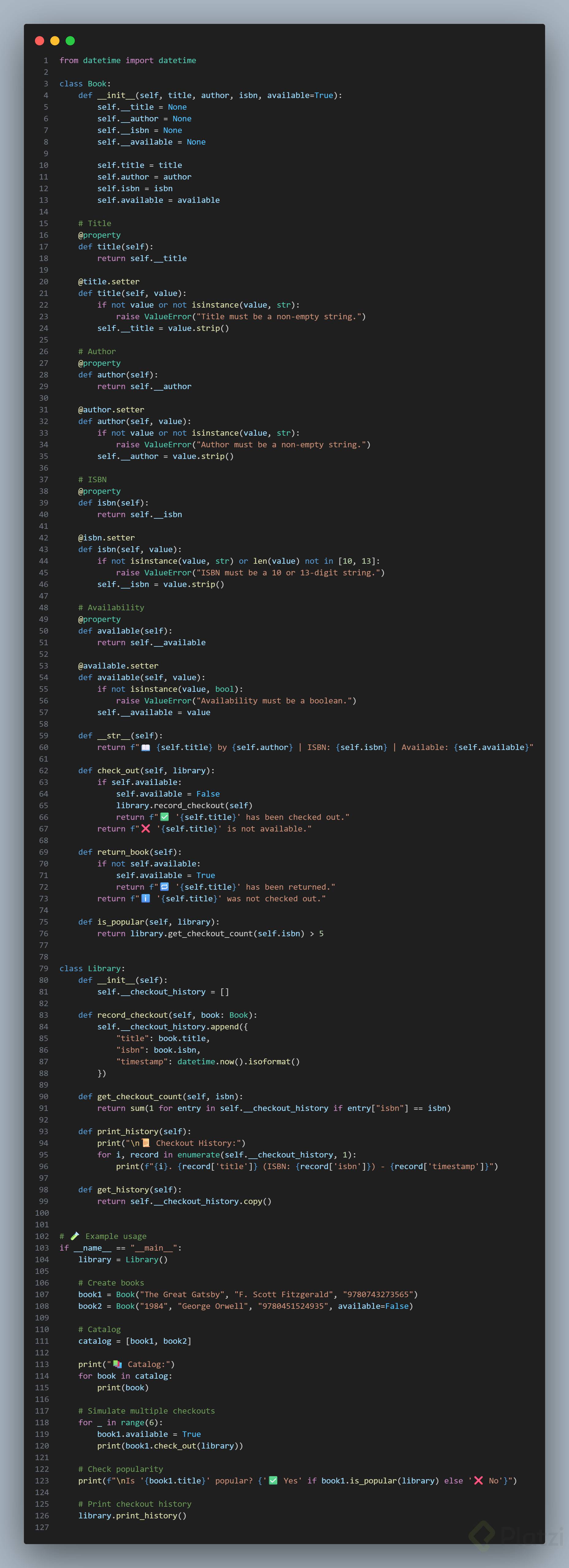Viewport: 569px width, 1568px height.
Task: Click the 'for _ in range(6):' loop line
Action: click(120, 1422)
